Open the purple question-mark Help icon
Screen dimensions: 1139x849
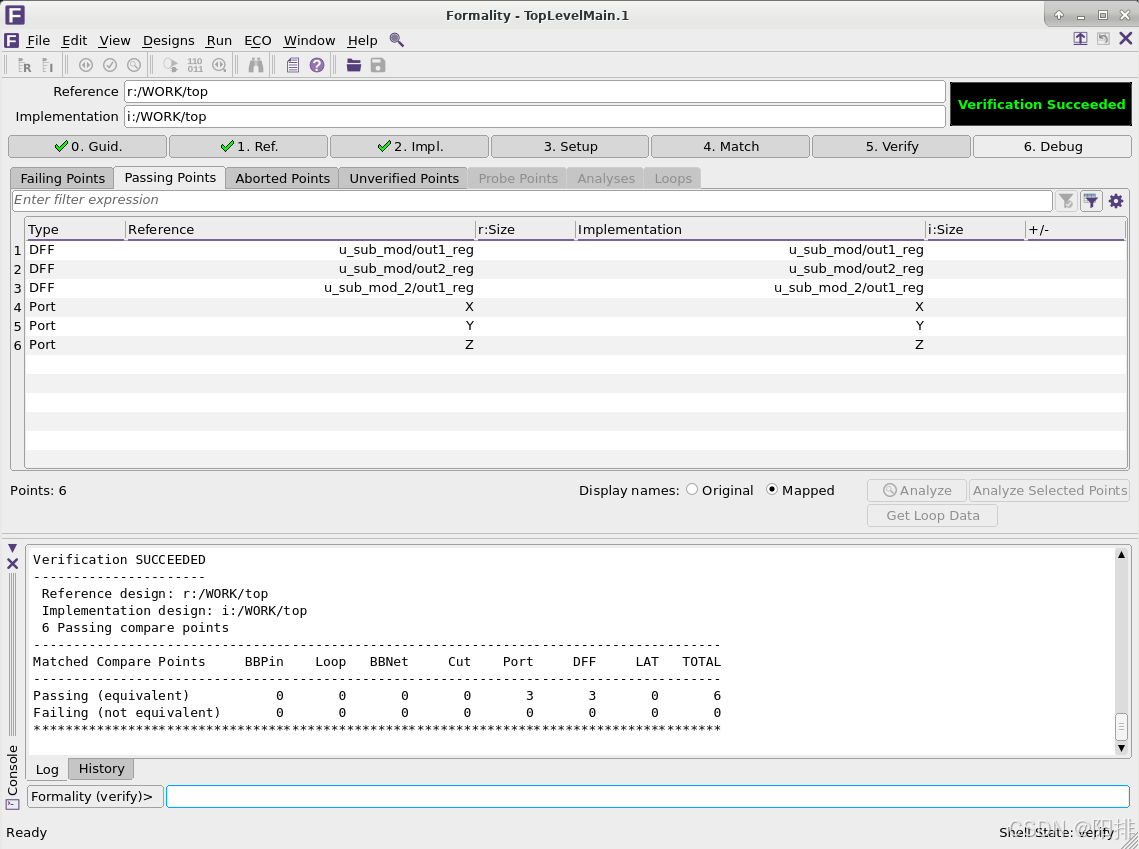click(317, 65)
